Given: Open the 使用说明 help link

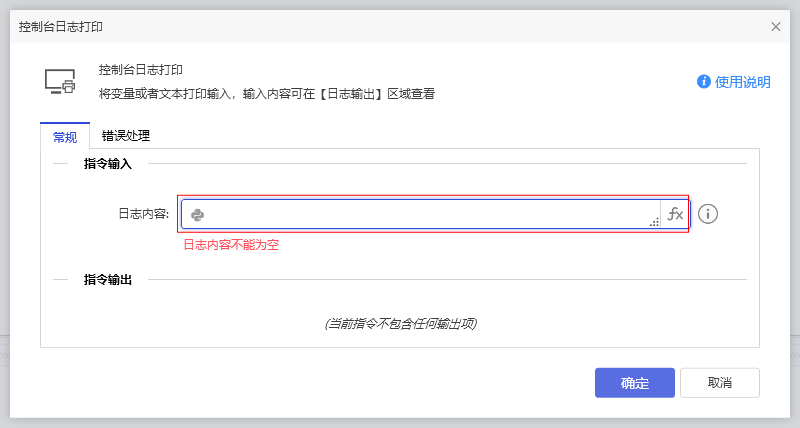Looking at the screenshot, I should point(742,82).
